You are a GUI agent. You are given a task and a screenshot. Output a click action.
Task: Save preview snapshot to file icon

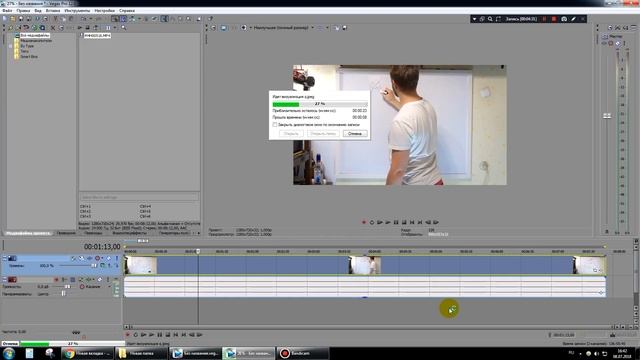click(x=344, y=28)
